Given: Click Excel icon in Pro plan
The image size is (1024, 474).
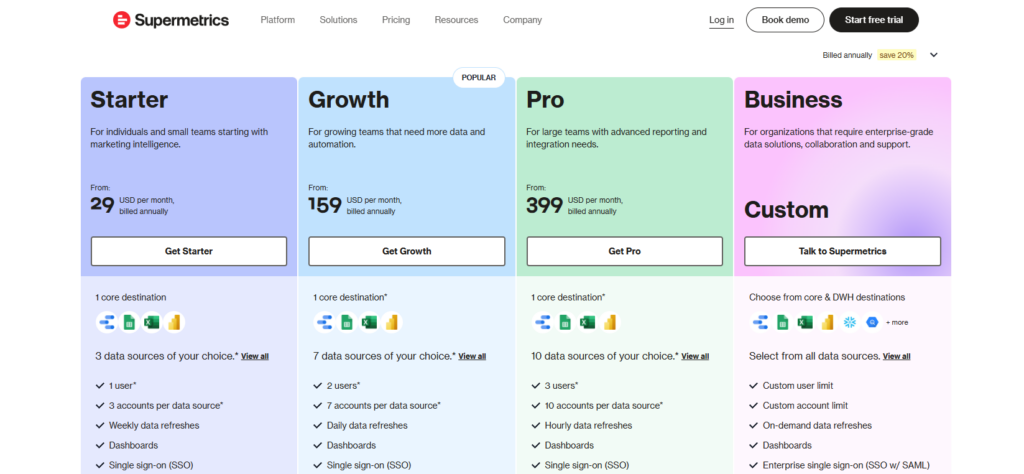Looking at the screenshot, I should (587, 322).
